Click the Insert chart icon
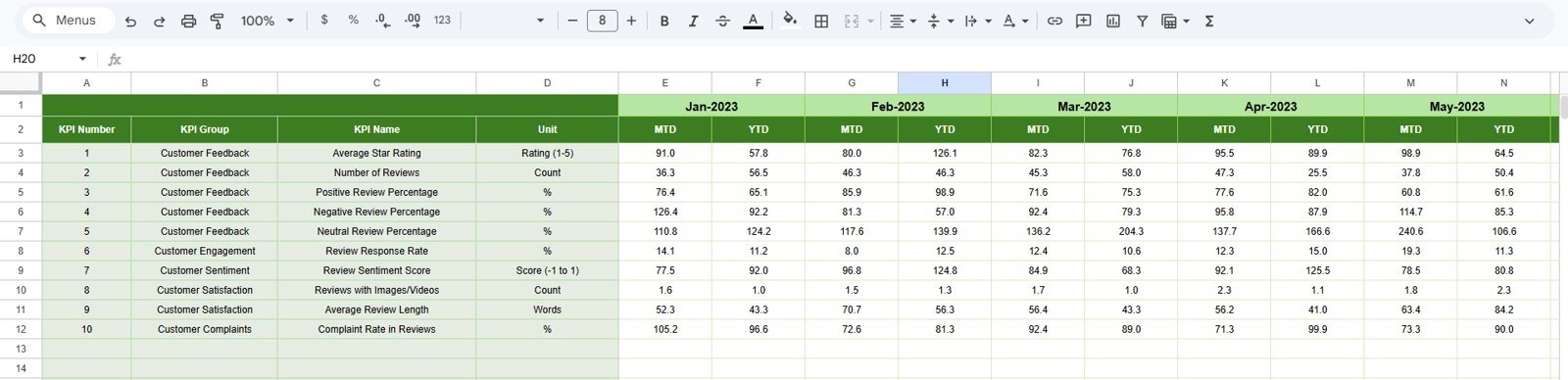Viewport: 1568px width, 380px height. [1113, 21]
